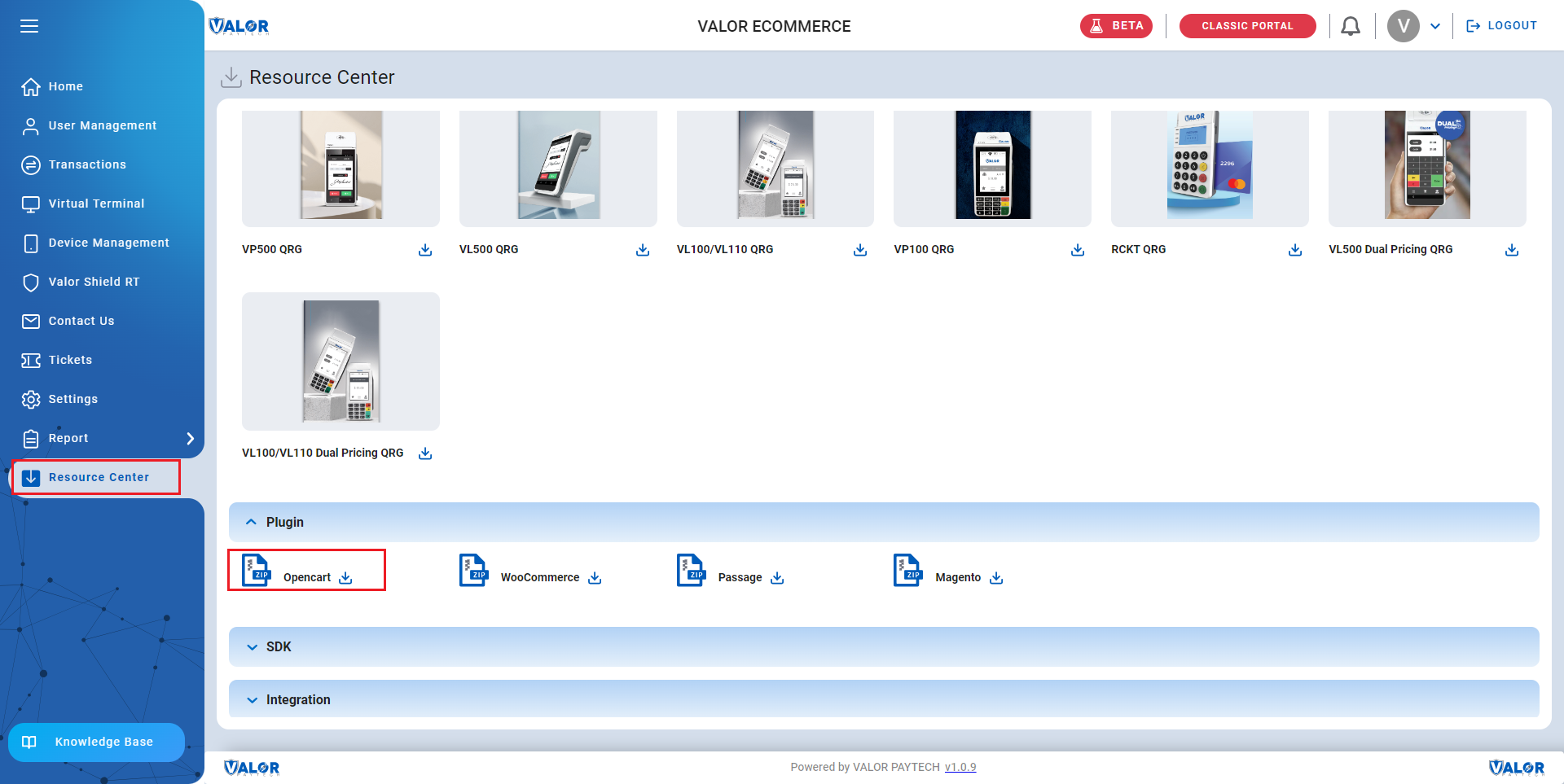Download the VP500 QRG guide
Image resolution: width=1564 pixels, height=784 pixels.
click(425, 250)
